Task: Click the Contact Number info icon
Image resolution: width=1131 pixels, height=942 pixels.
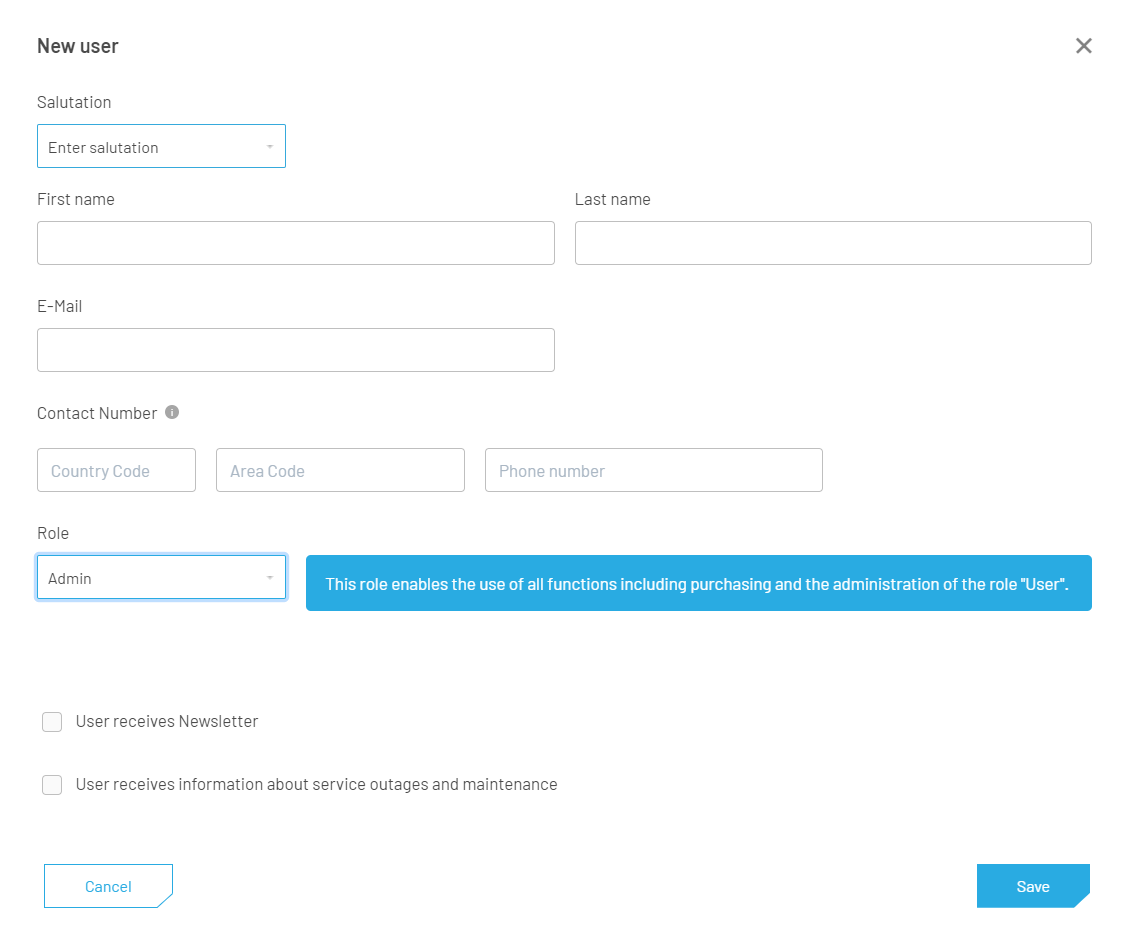Action: [x=172, y=412]
